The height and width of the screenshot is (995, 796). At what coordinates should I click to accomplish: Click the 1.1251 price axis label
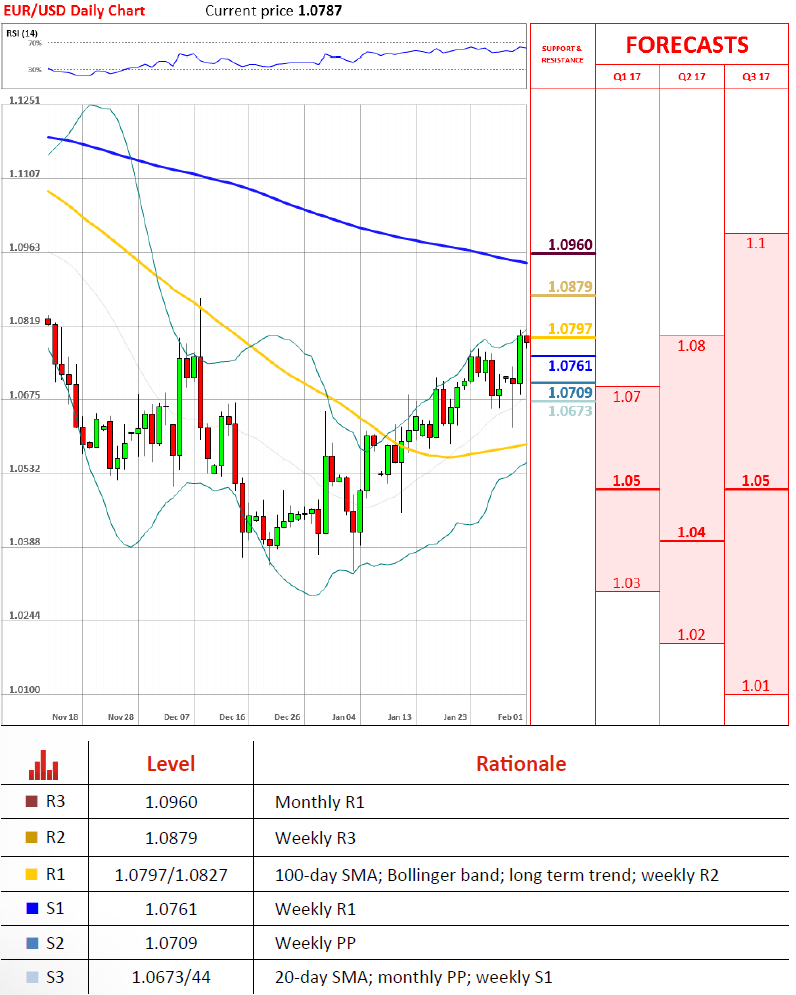24,100
